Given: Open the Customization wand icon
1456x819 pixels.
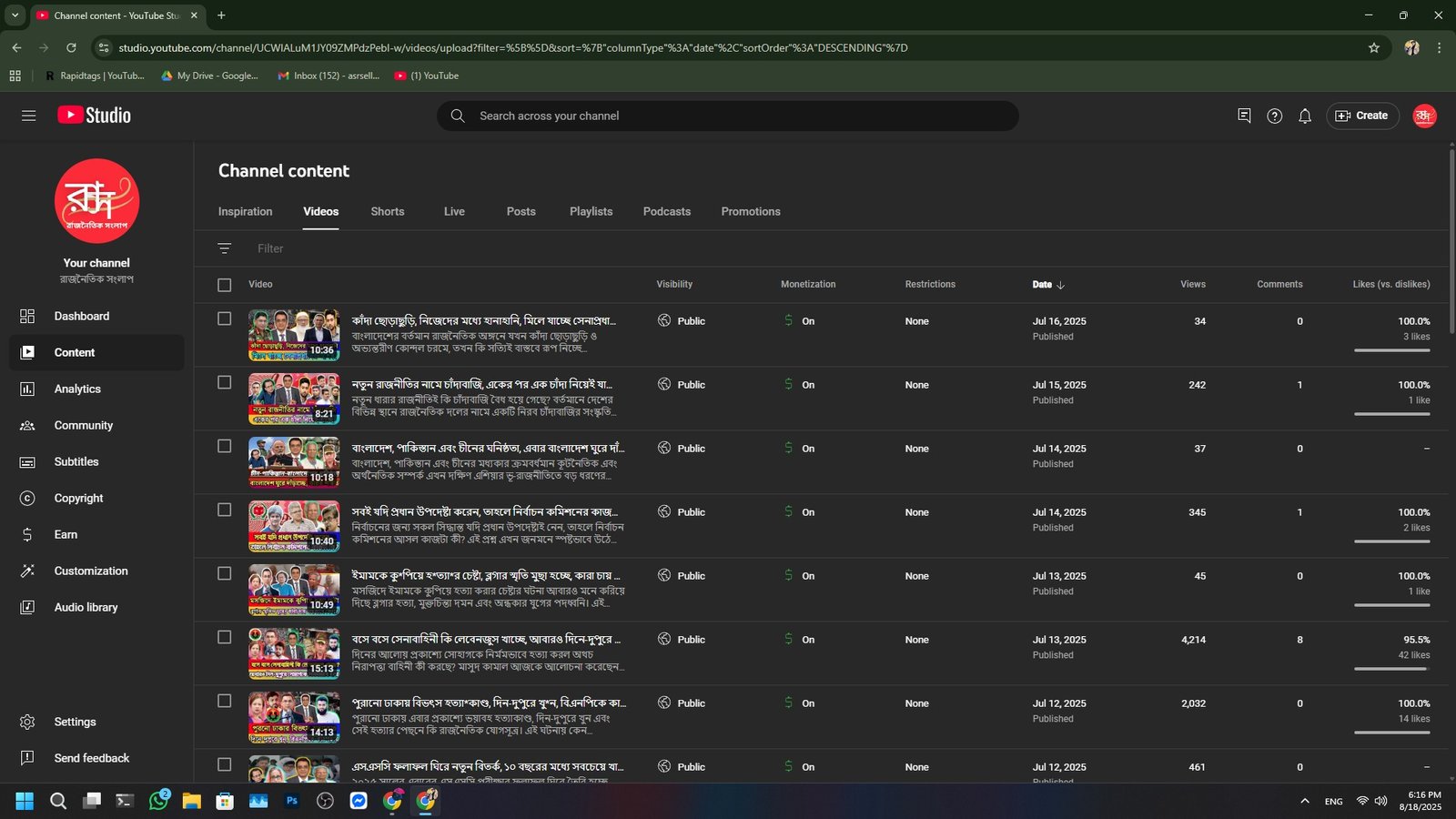Looking at the screenshot, I should pos(27,571).
